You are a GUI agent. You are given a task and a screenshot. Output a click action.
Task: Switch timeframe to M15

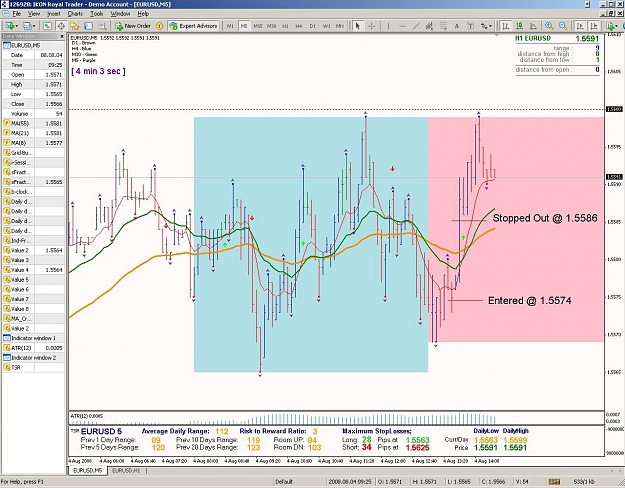[x=258, y=26]
